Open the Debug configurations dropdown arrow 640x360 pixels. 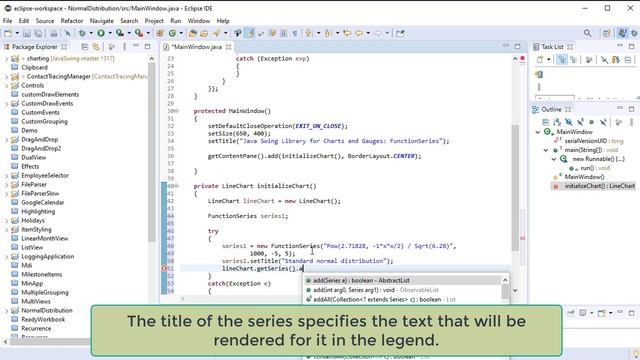[91, 33]
